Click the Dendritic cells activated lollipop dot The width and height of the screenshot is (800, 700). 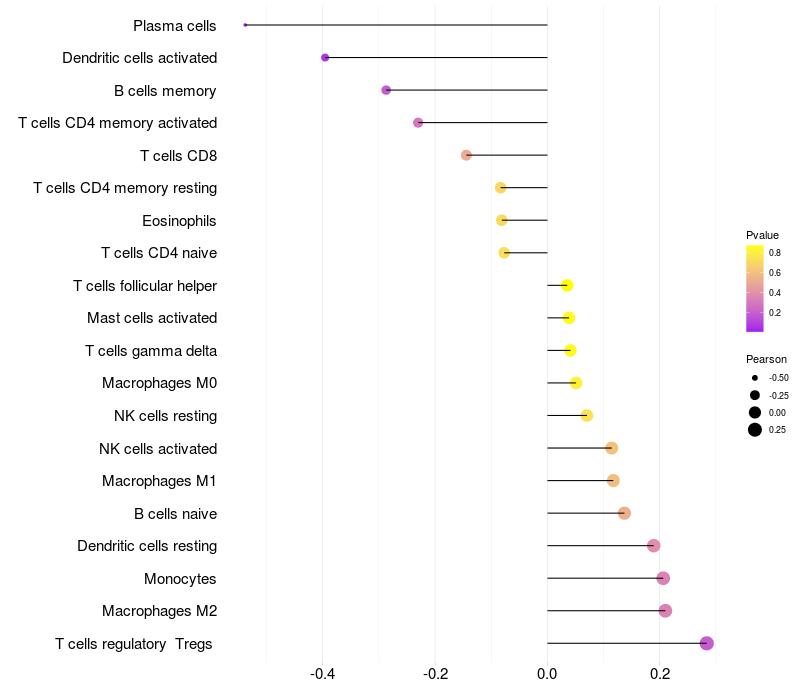click(325, 58)
